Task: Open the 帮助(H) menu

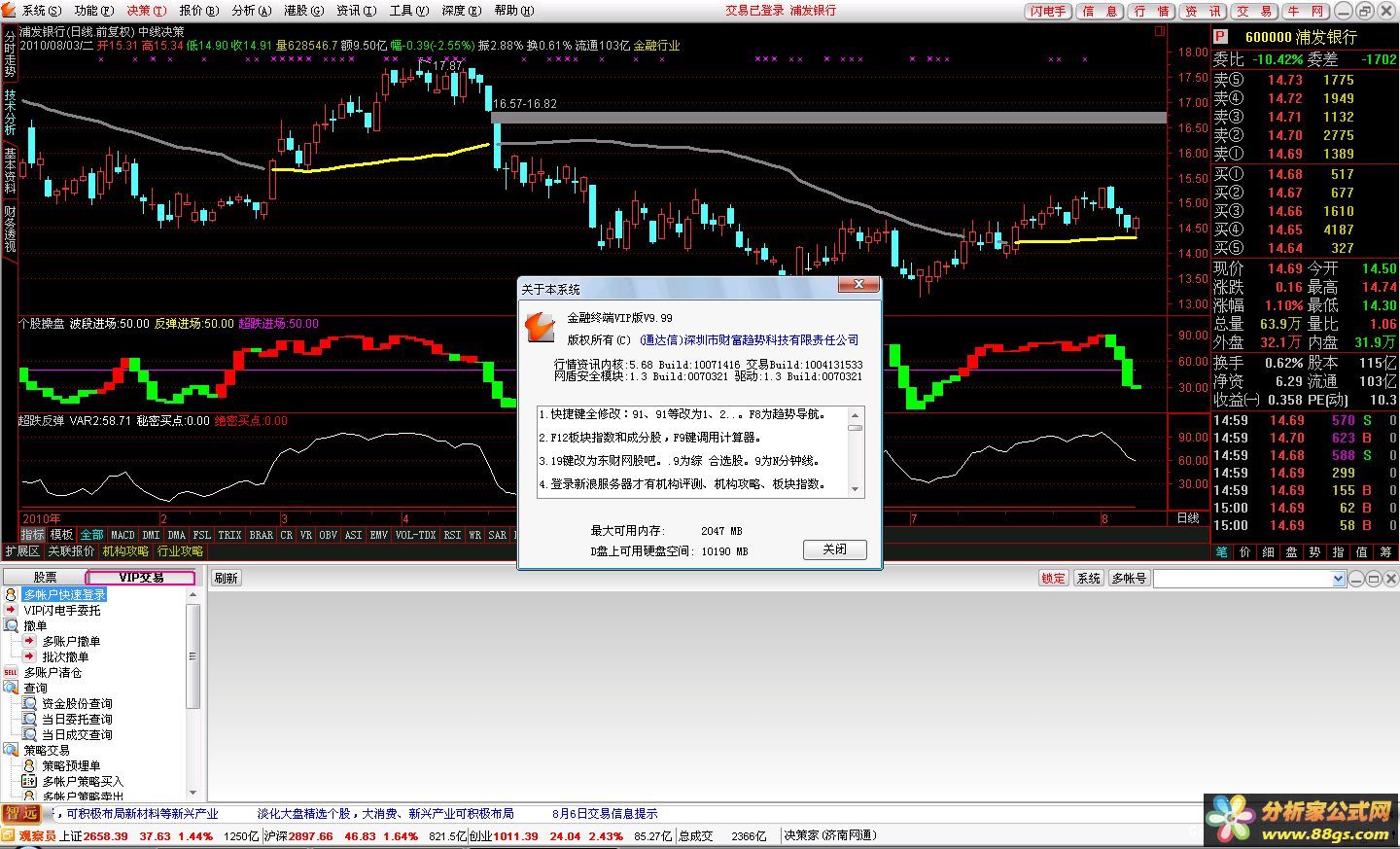Action: (x=513, y=11)
